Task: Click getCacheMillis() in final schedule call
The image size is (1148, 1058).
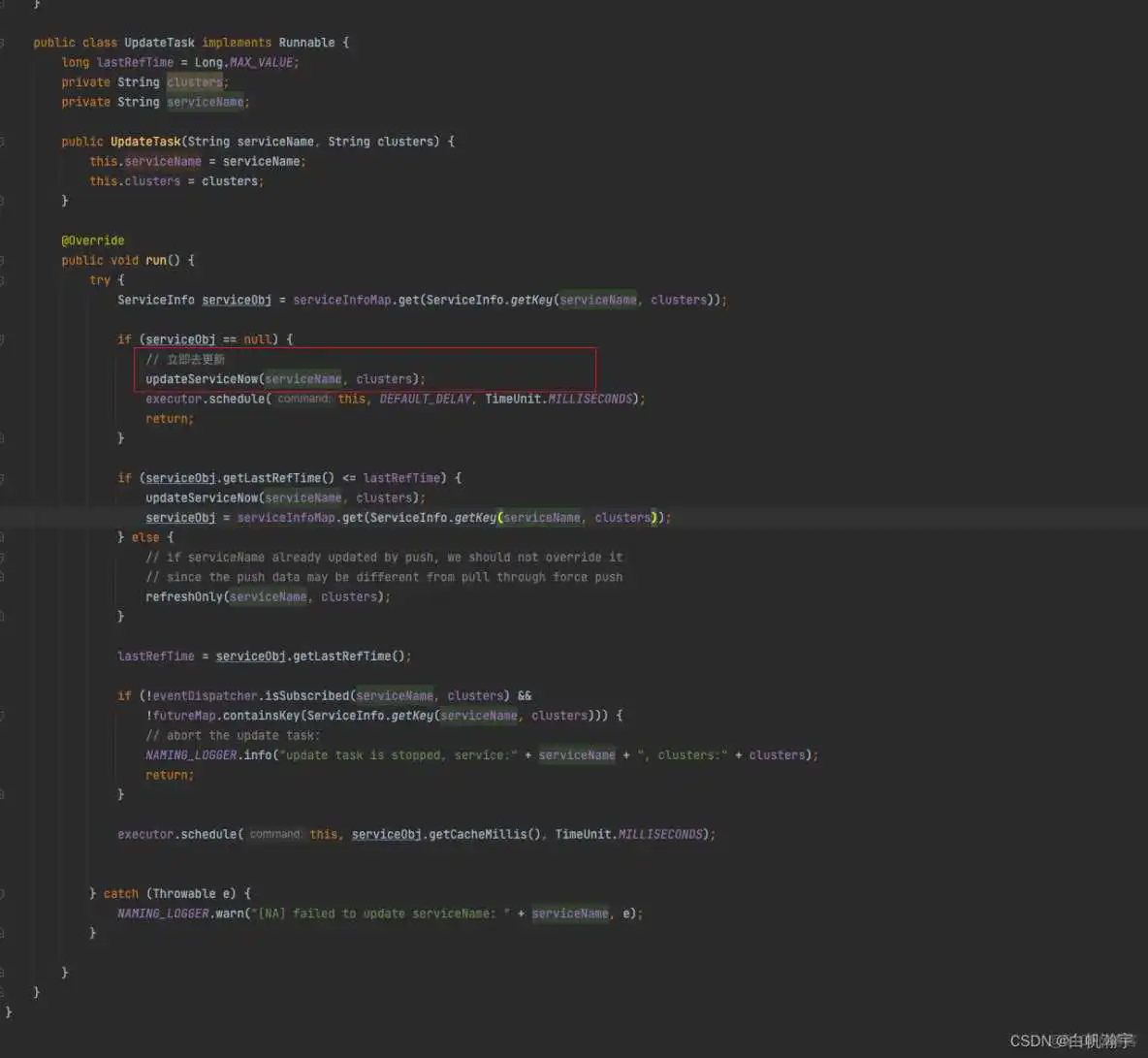Action: click(484, 834)
